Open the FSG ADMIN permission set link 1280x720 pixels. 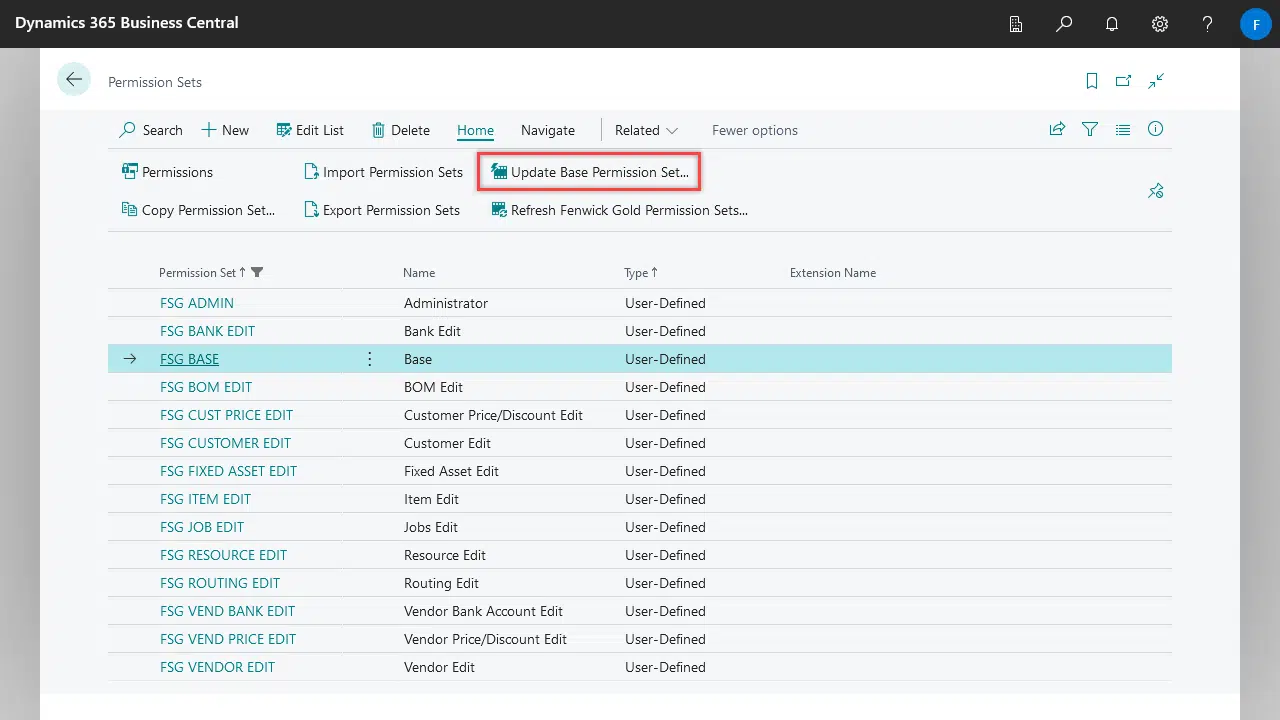click(x=197, y=303)
